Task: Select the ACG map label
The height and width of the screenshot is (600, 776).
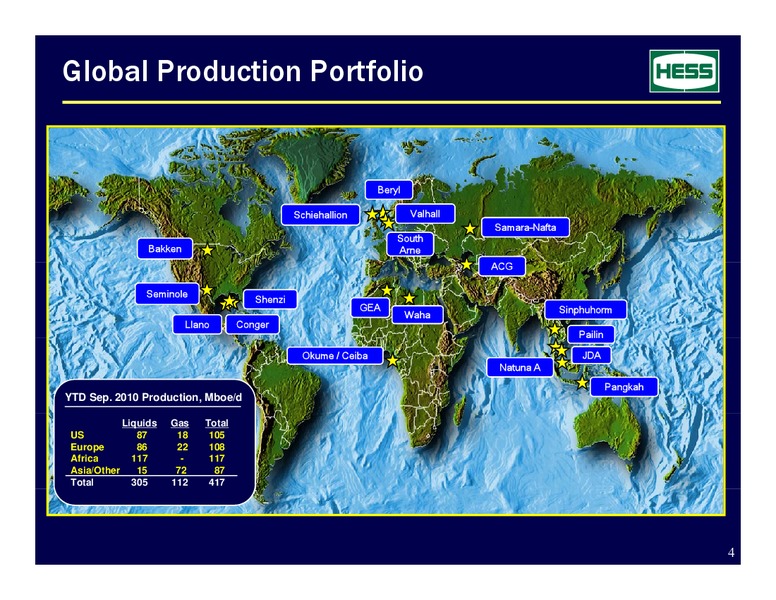Action: [x=502, y=266]
